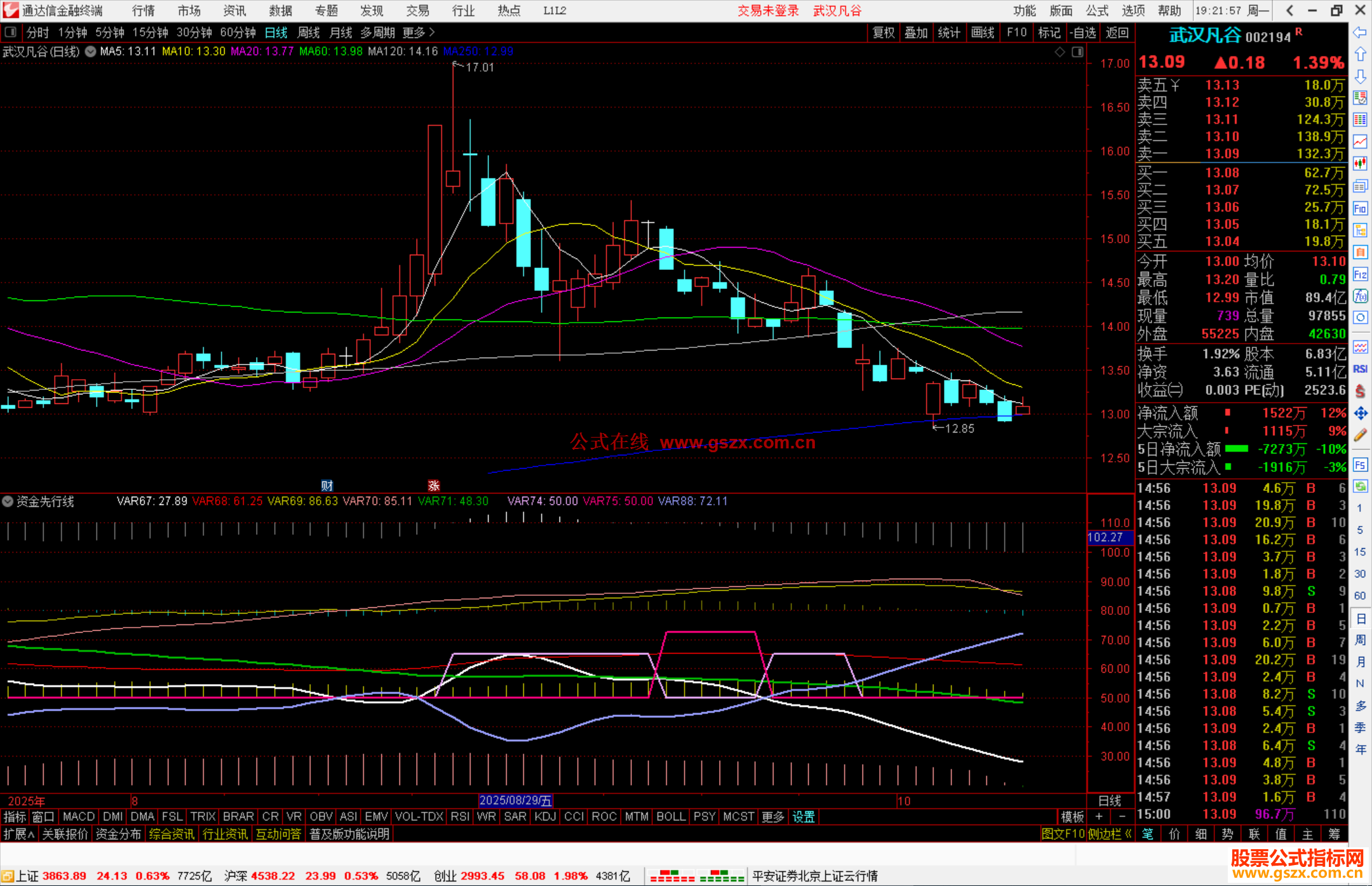1372x886 pixels.
Task: Click the four-way move arrows icon
Action: (1360, 413)
